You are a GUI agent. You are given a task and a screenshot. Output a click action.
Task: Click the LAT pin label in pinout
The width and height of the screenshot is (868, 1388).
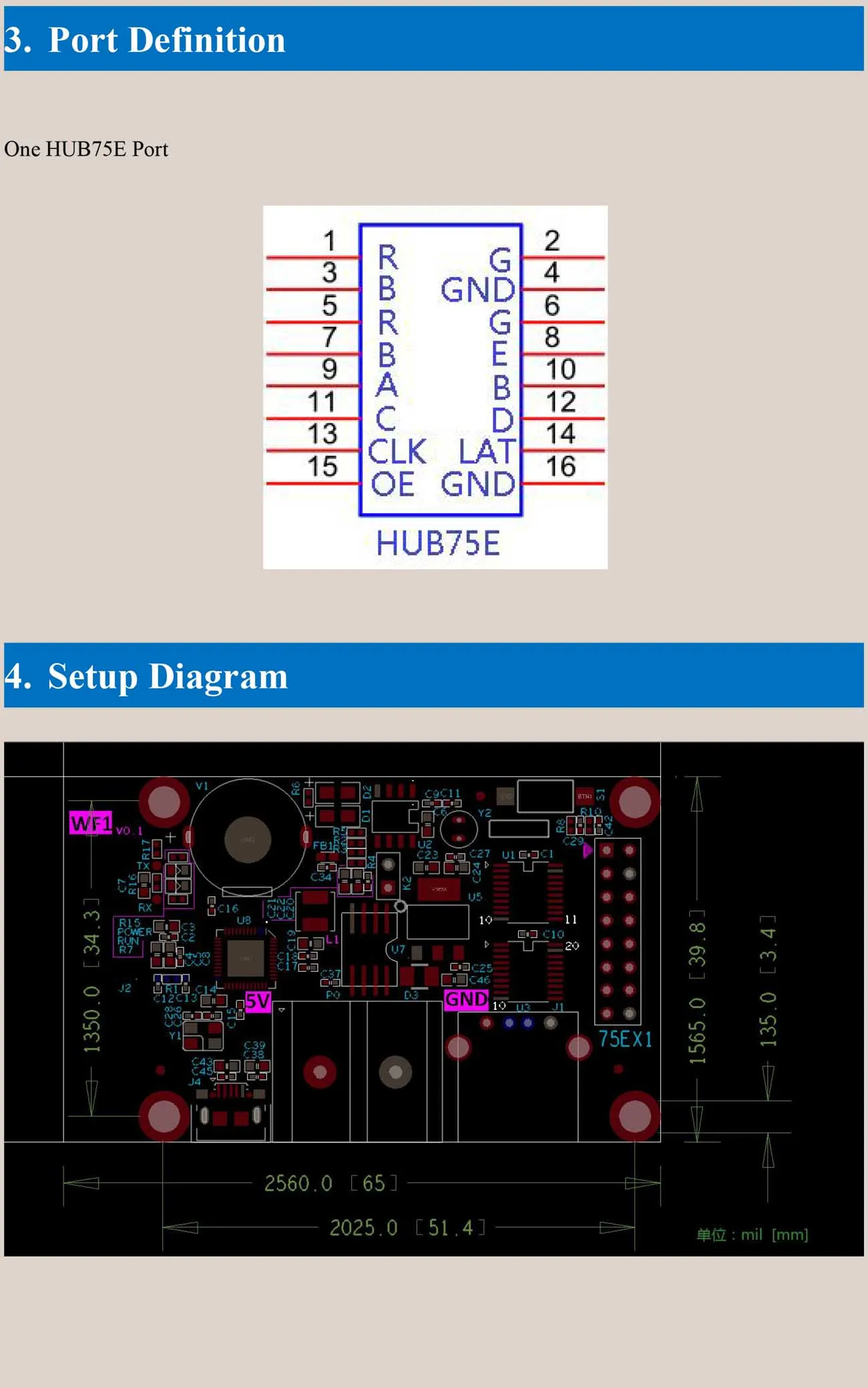[488, 452]
